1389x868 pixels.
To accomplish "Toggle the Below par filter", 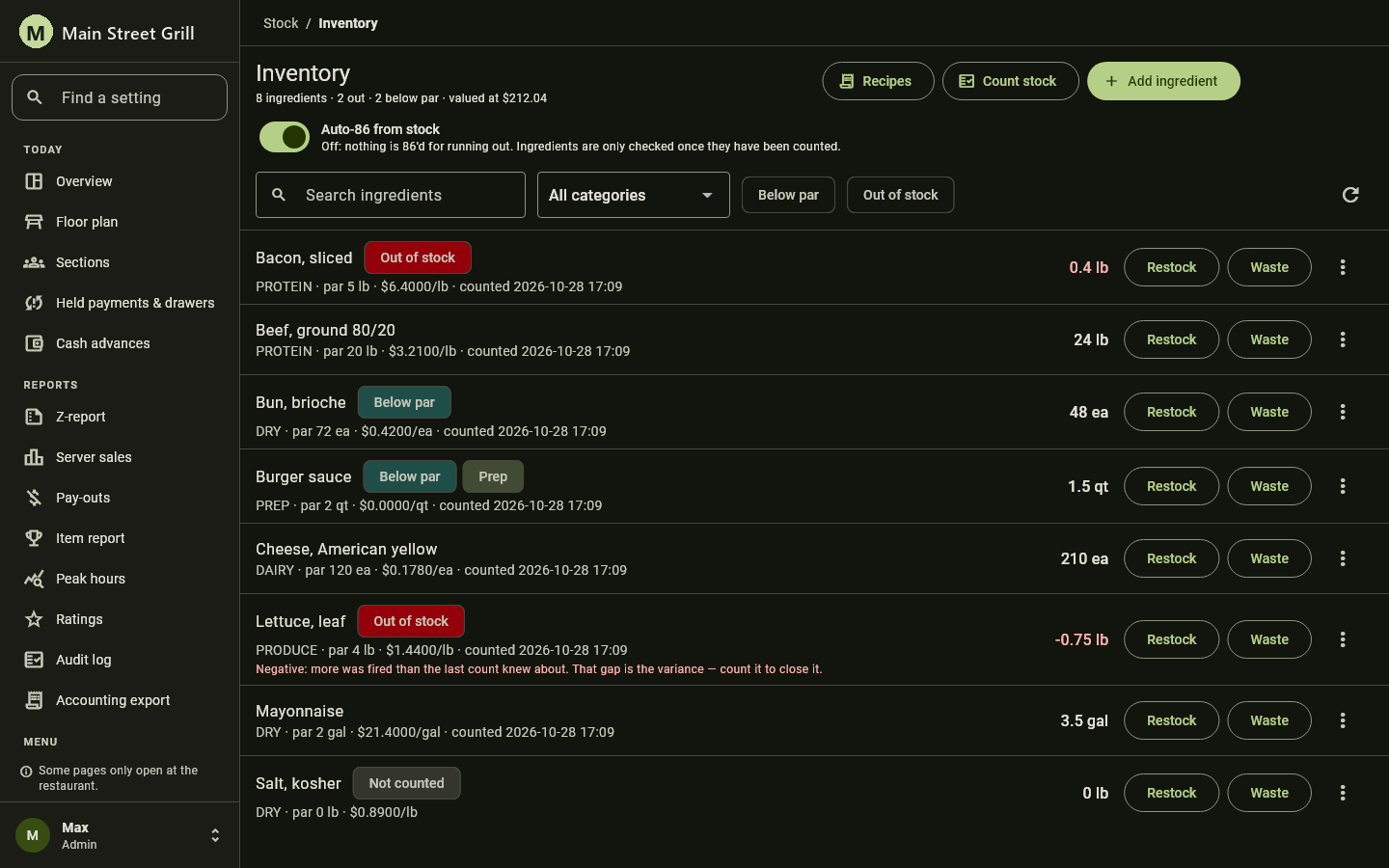I will [x=788, y=195].
